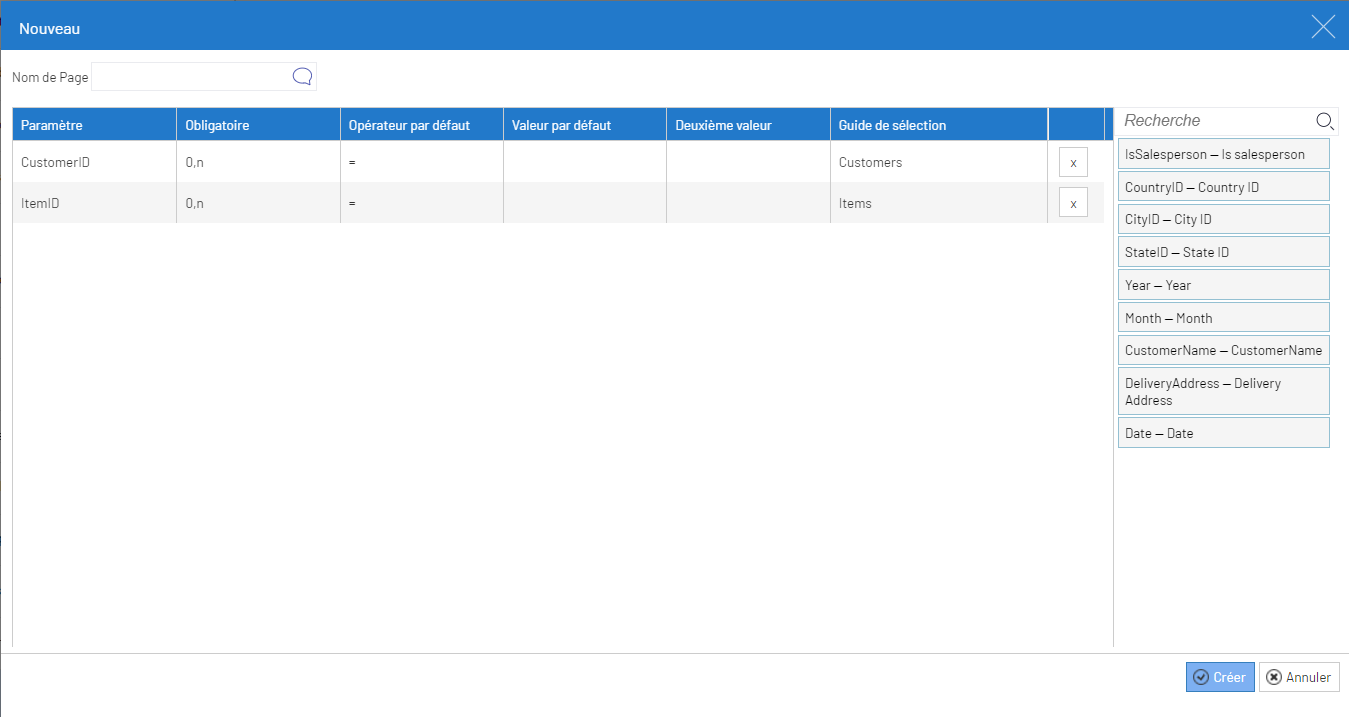Add the Year — Year parameter

point(1223,285)
